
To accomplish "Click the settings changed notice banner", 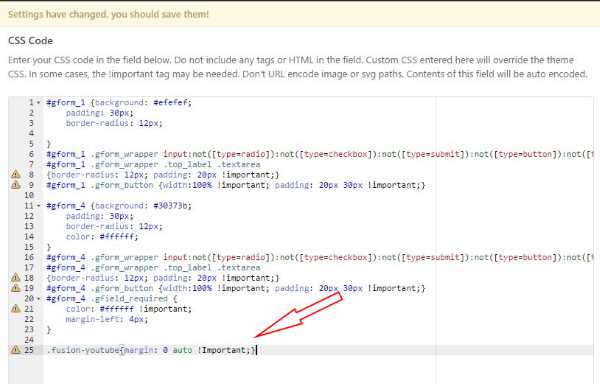I will [300, 14].
